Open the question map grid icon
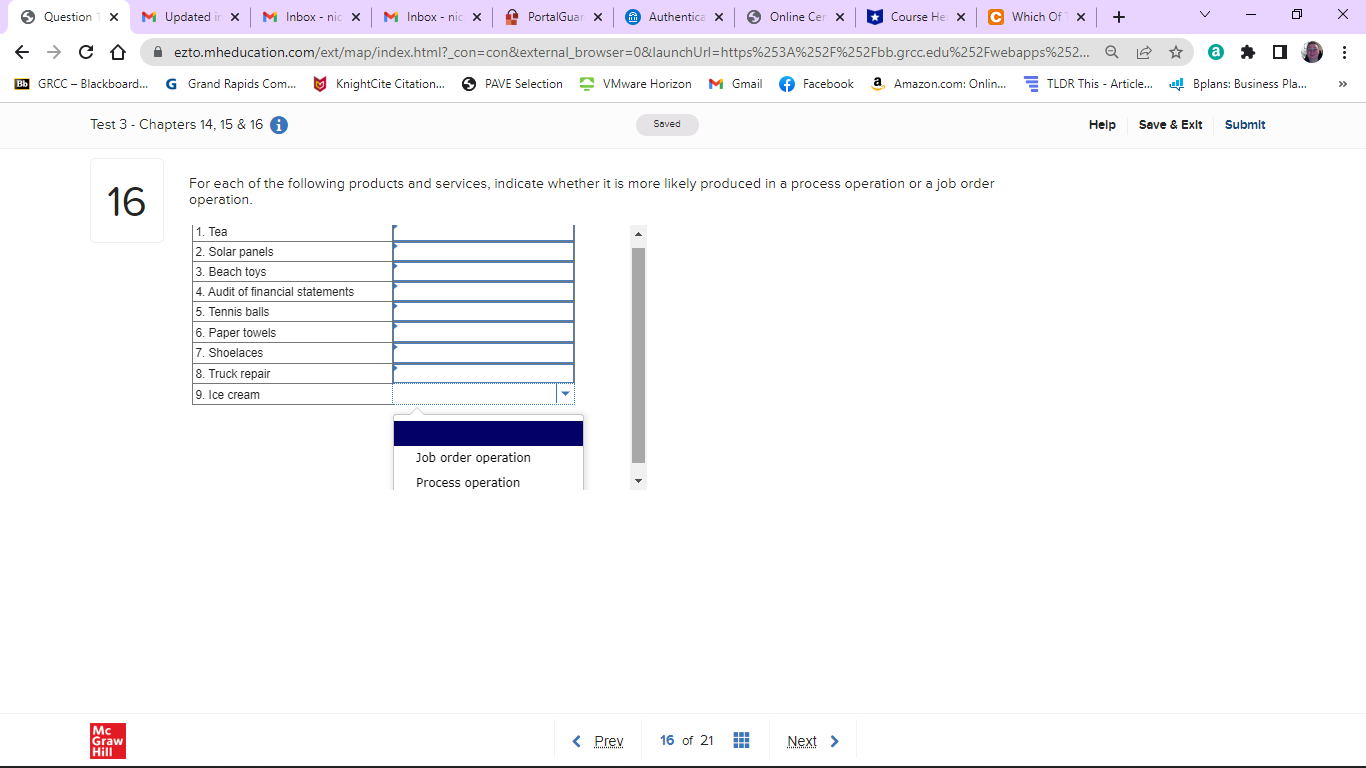The height and width of the screenshot is (768, 1366). tap(741, 740)
